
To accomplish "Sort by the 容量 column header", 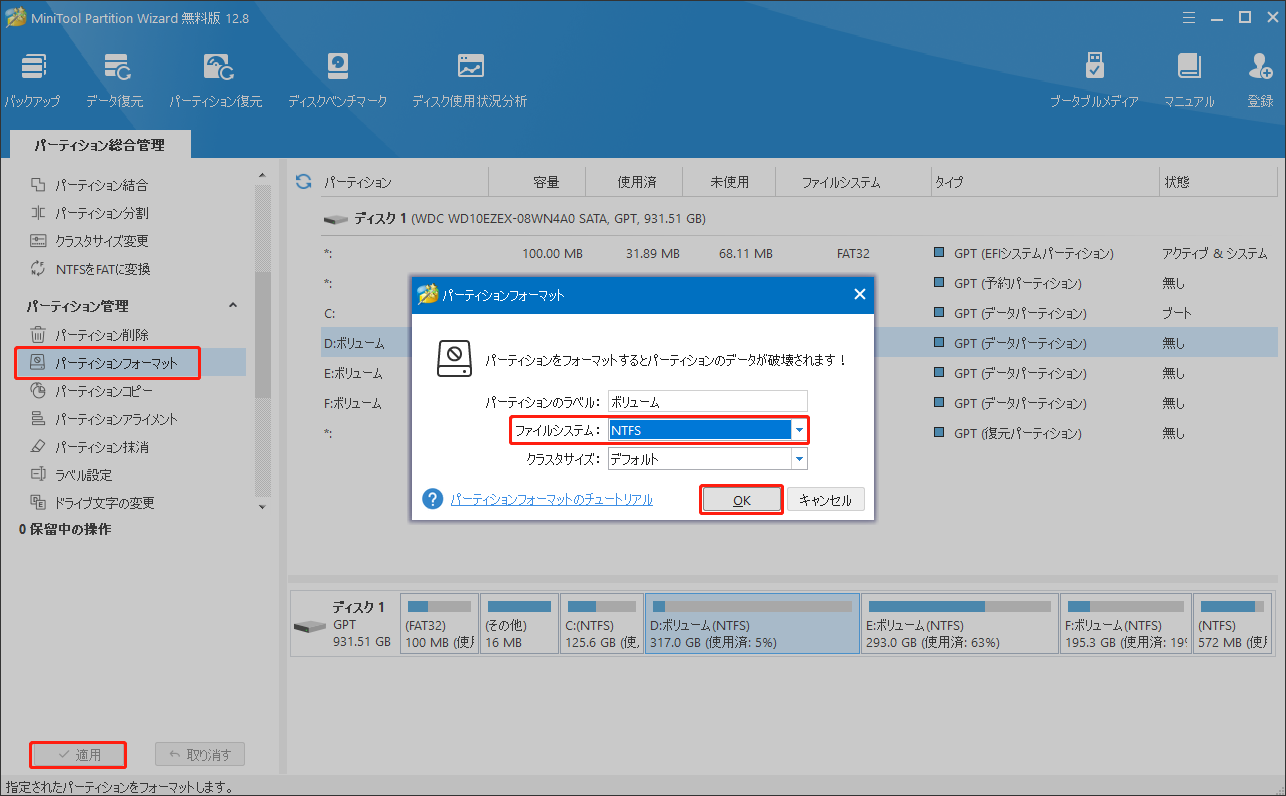I will tap(546, 182).
